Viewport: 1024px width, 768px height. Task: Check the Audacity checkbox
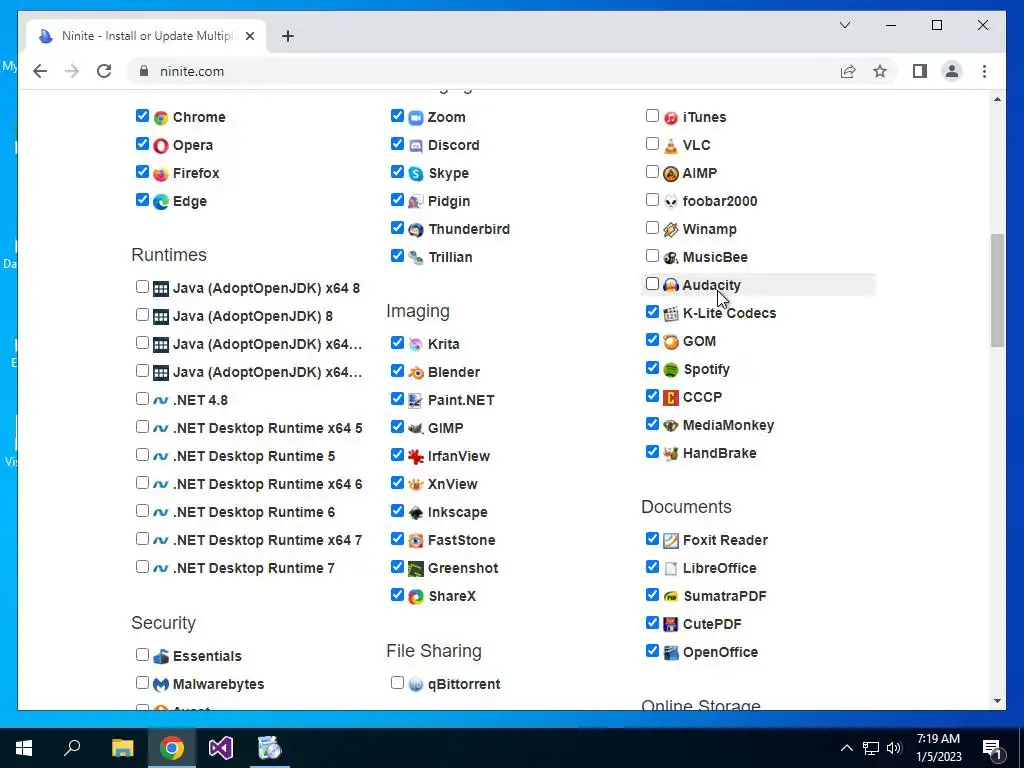[x=652, y=284]
